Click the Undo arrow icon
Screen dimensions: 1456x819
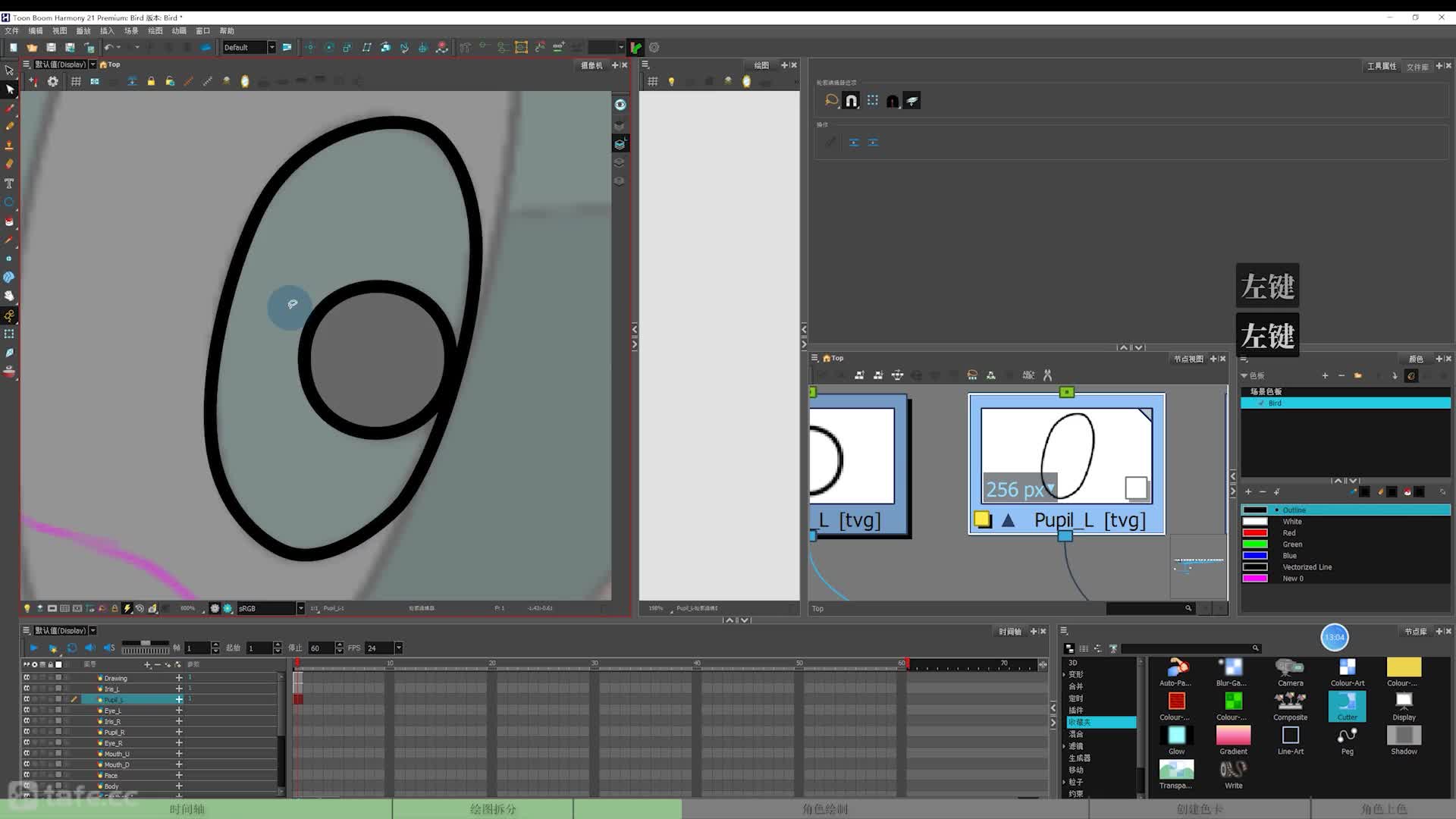(109, 47)
